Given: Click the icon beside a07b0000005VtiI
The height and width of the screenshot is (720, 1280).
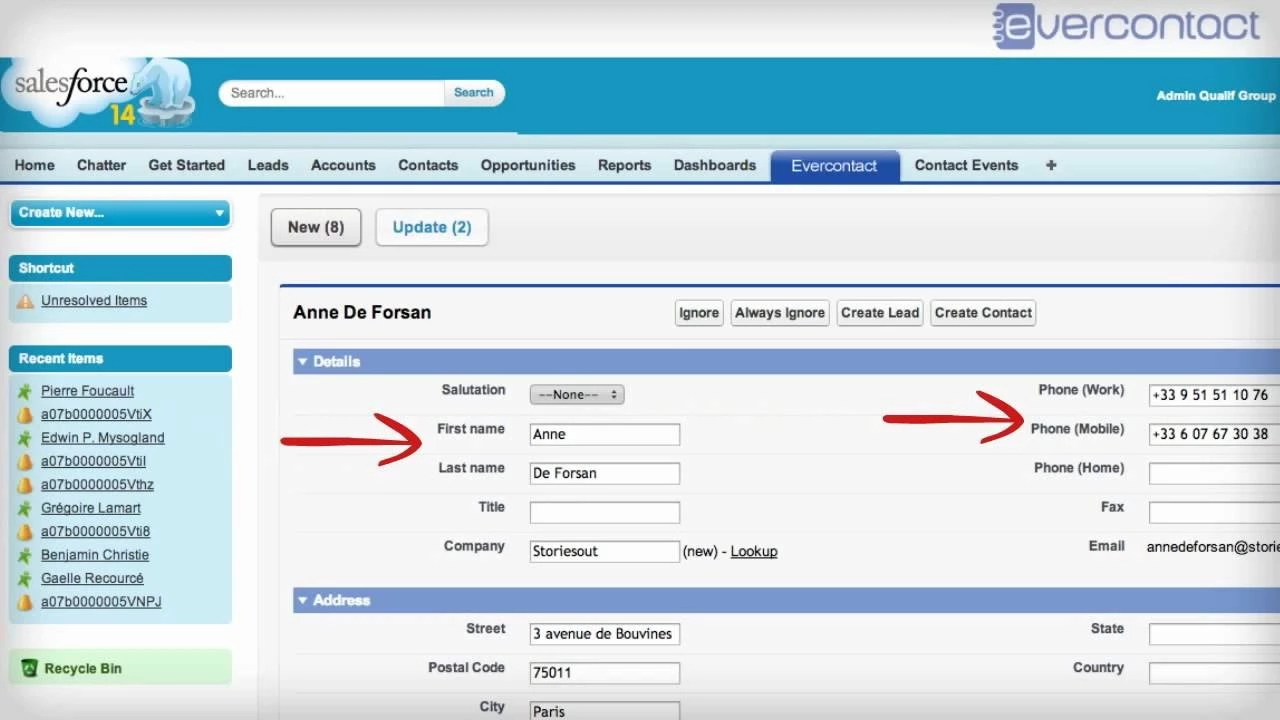Looking at the screenshot, I should (x=25, y=461).
